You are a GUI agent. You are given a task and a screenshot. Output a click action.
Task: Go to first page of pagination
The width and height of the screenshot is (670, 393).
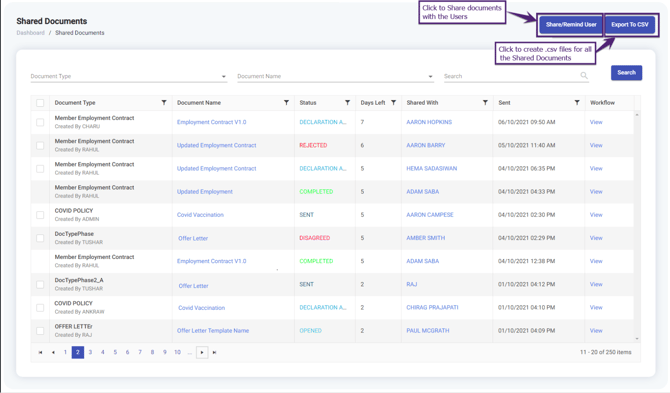40,352
